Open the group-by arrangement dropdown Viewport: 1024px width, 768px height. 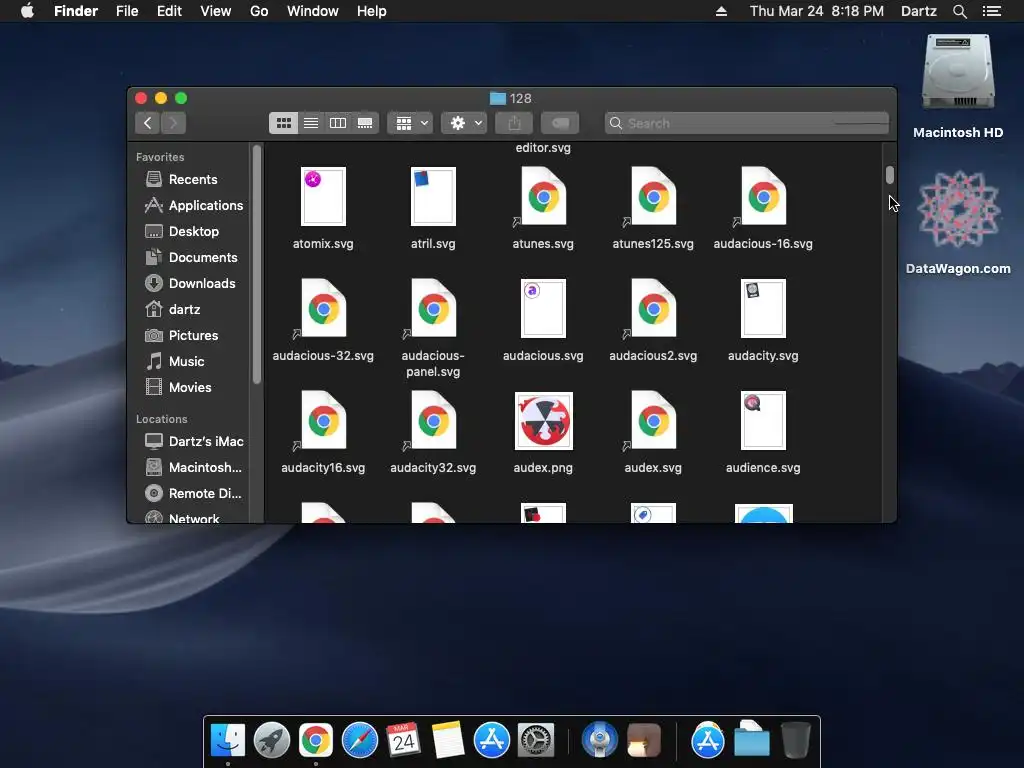(x=411, y=123)
